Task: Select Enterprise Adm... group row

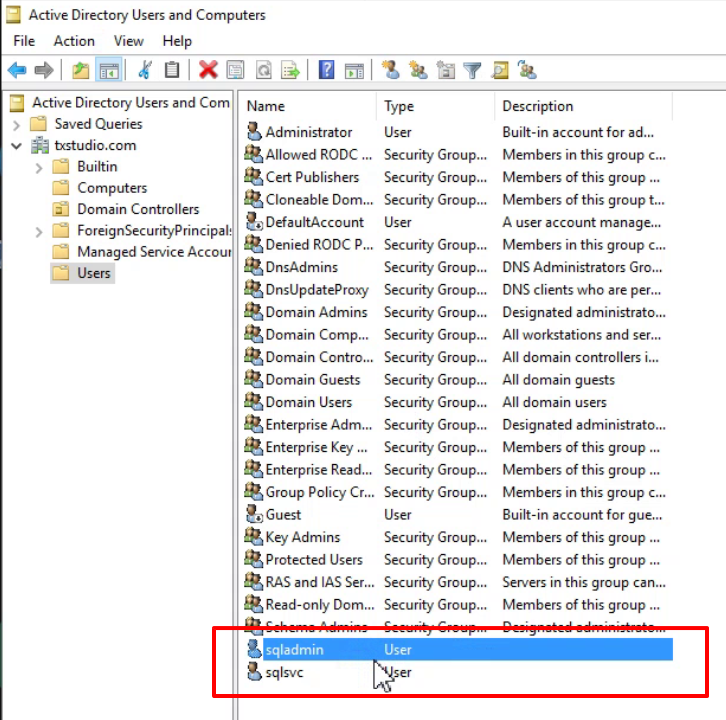Action: pyautogui.click(x=319, y=425)
